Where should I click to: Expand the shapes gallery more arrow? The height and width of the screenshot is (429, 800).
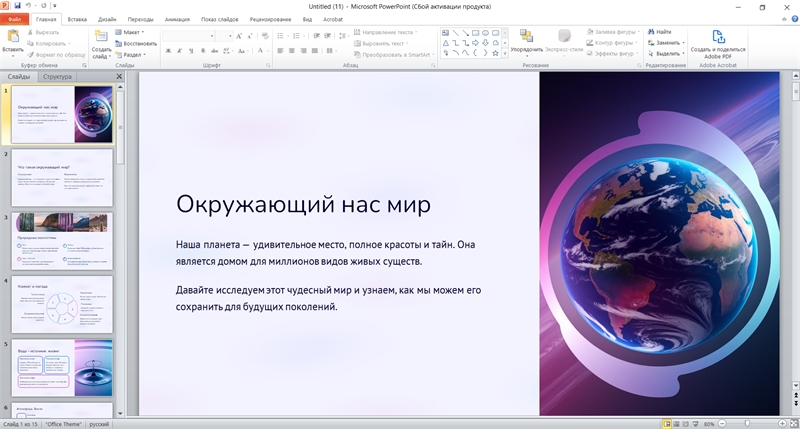[505, 53]
